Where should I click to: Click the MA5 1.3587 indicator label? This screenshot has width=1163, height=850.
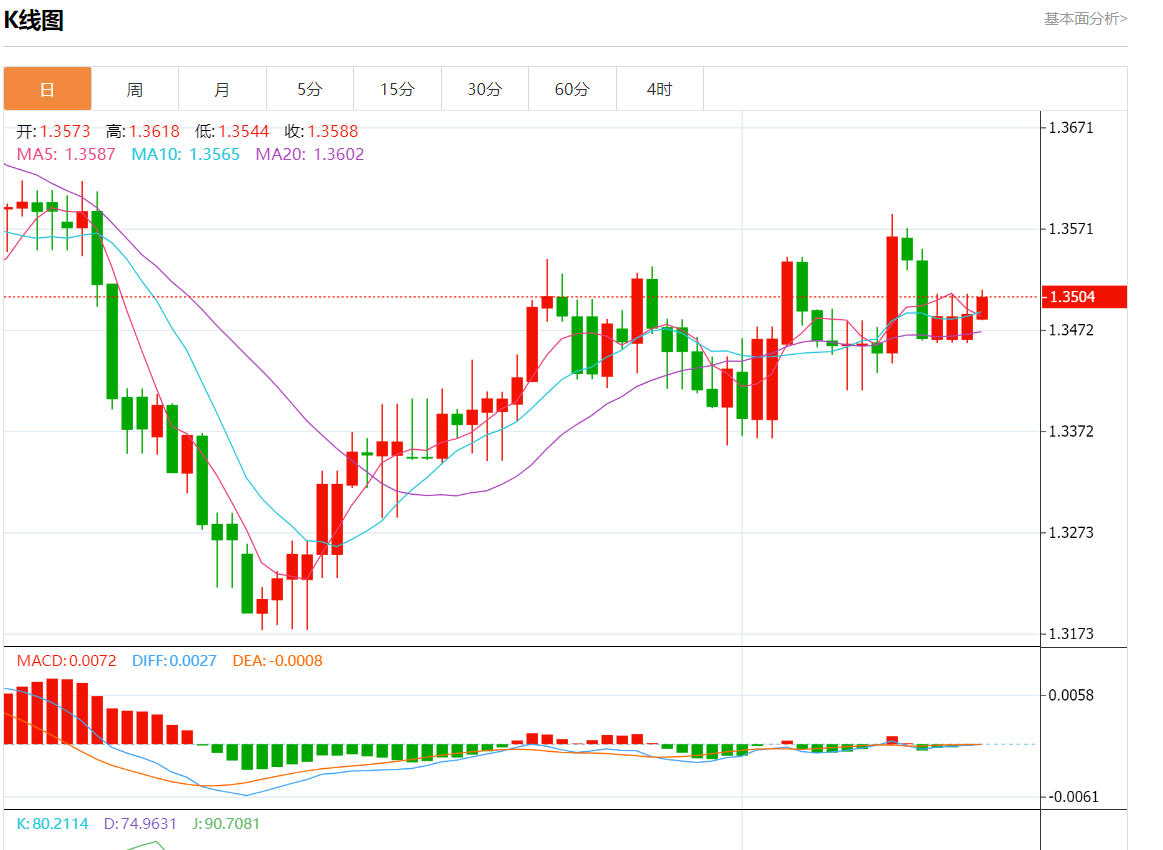(x=66, y=154)
